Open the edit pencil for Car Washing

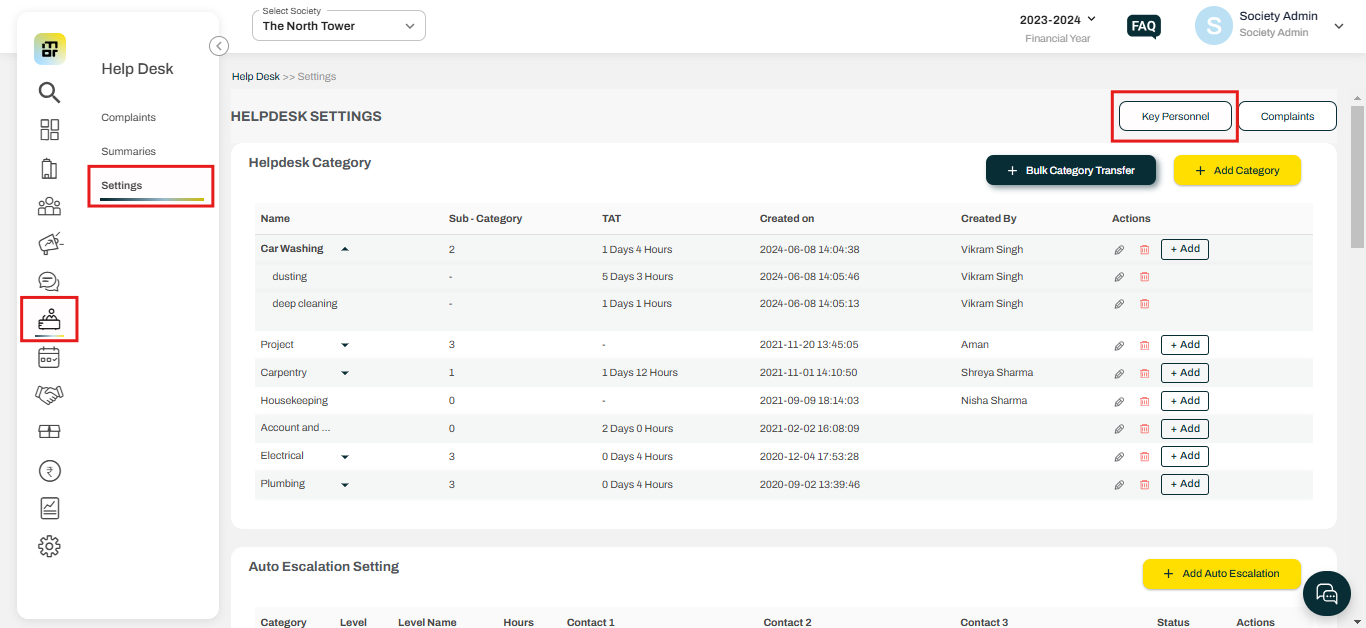1119,249
